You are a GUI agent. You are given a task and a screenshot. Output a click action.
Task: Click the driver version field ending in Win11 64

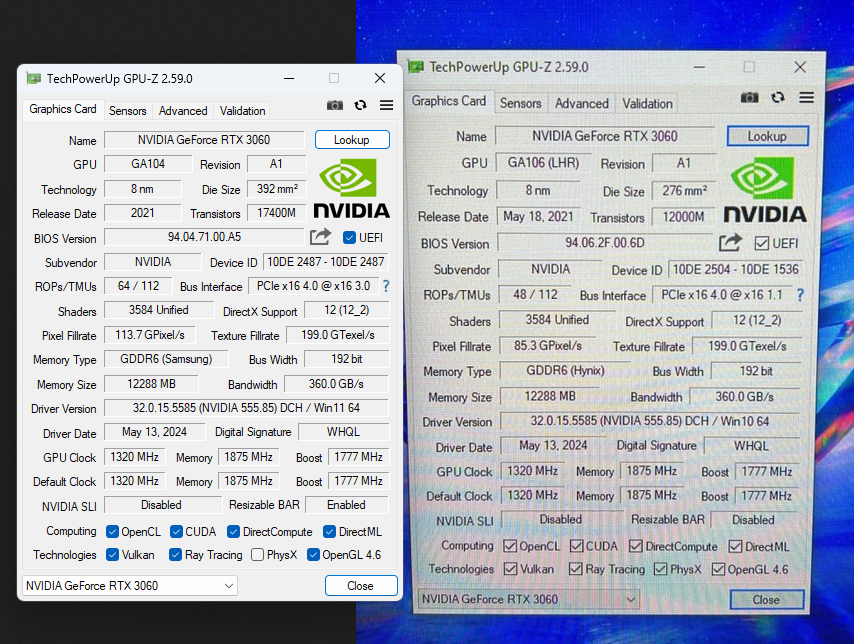(246, 408)
